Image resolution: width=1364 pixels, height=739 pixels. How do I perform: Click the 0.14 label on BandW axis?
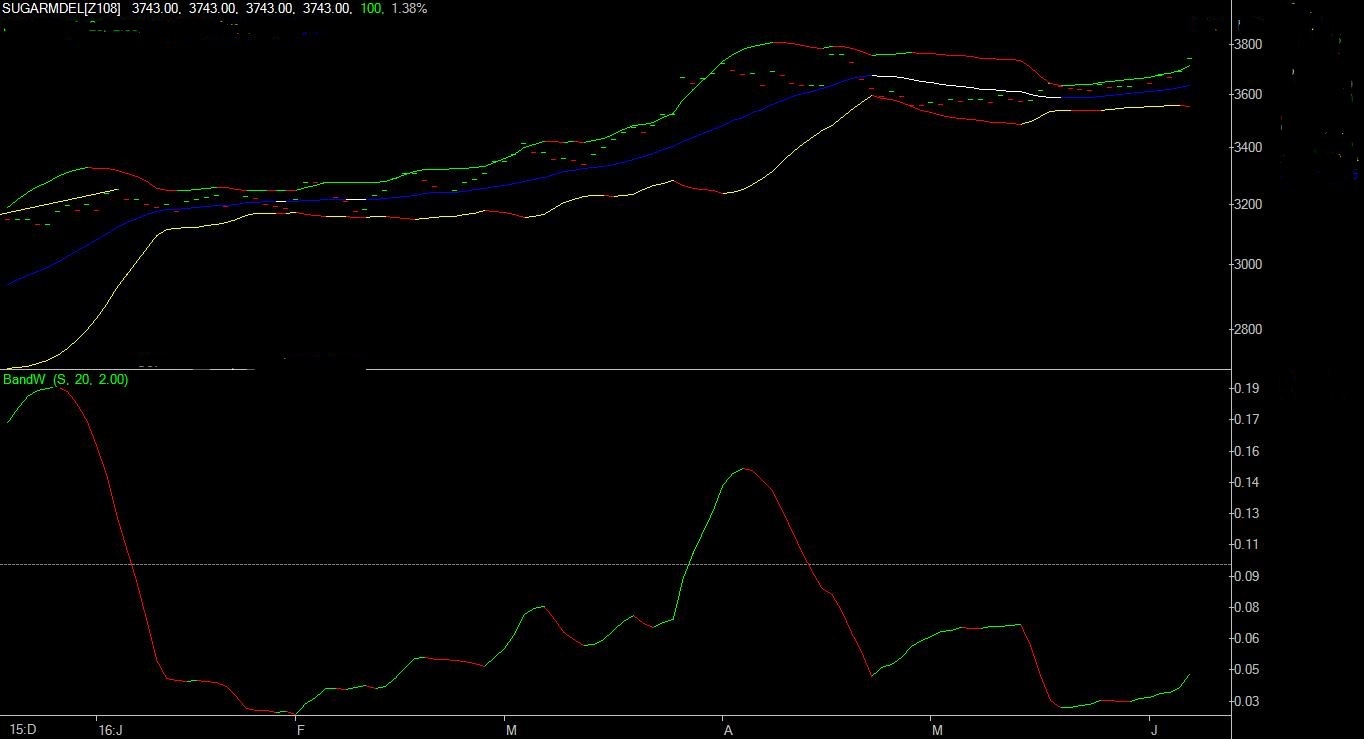point(1246,483)
